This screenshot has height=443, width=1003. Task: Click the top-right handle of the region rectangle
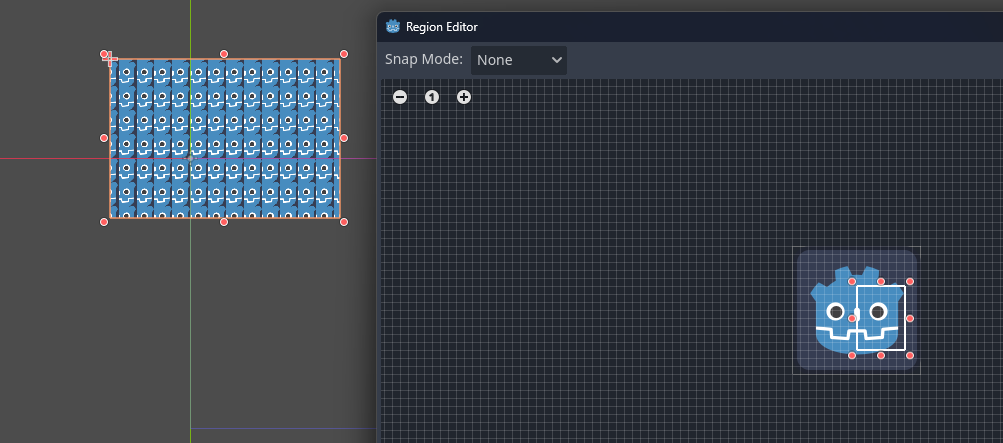pyautogui.click(x=910, y=281)
